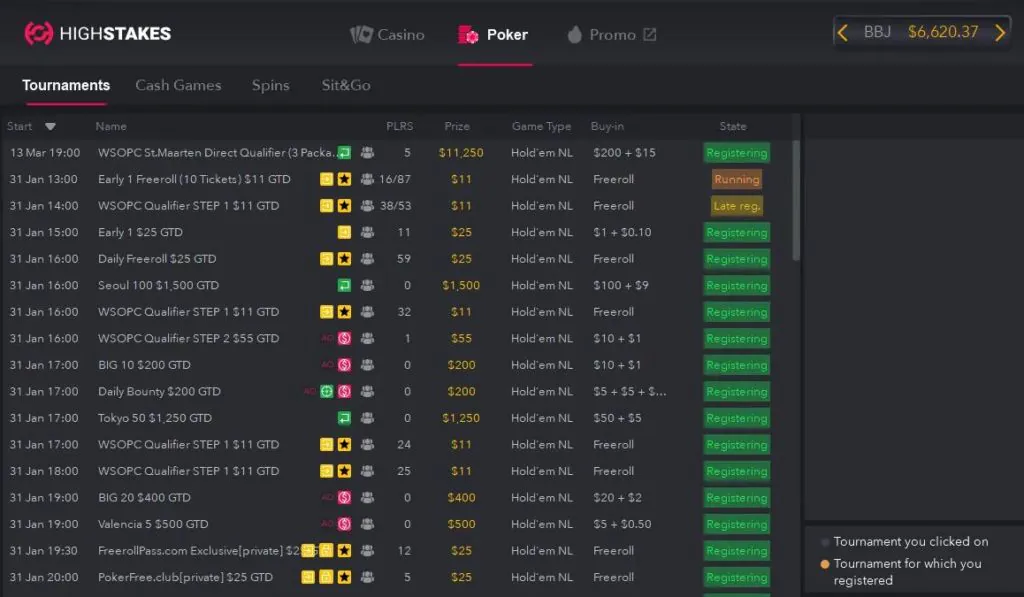Click the tournament list vertical scrollbar
1024x597 pixels.
pyautogui.click(x=796, y=200)
